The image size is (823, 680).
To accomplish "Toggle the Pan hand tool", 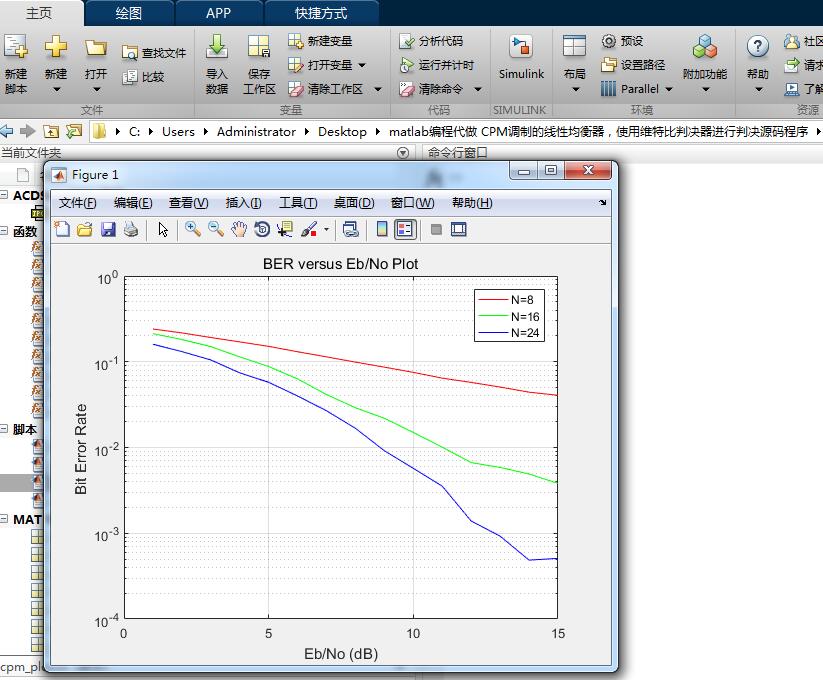I will coord(239,229).
